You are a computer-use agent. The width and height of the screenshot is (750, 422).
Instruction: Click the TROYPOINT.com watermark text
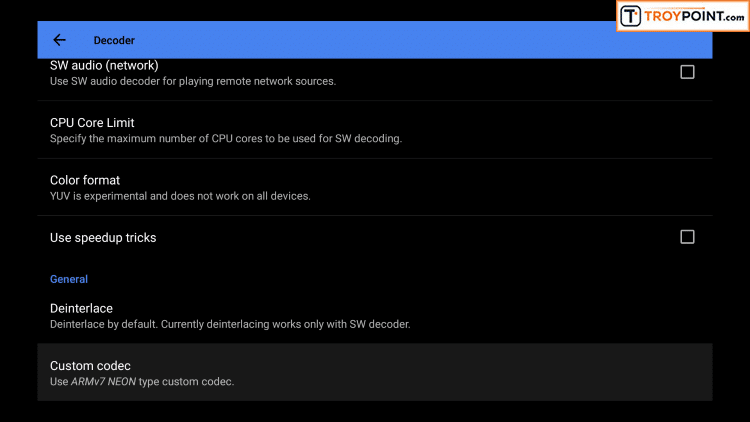point(694,16)
